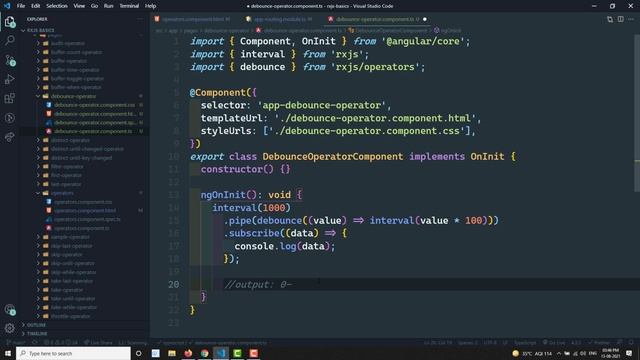Open the editor More Actions ellipsis
The image size is (640, 360).
tap(631, 19)
